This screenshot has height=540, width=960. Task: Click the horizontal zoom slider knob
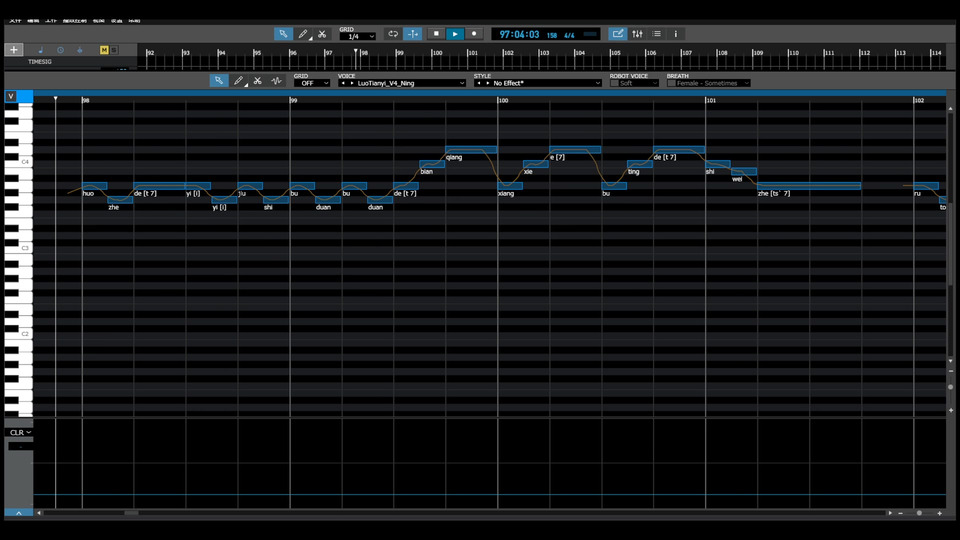(919, 513)
